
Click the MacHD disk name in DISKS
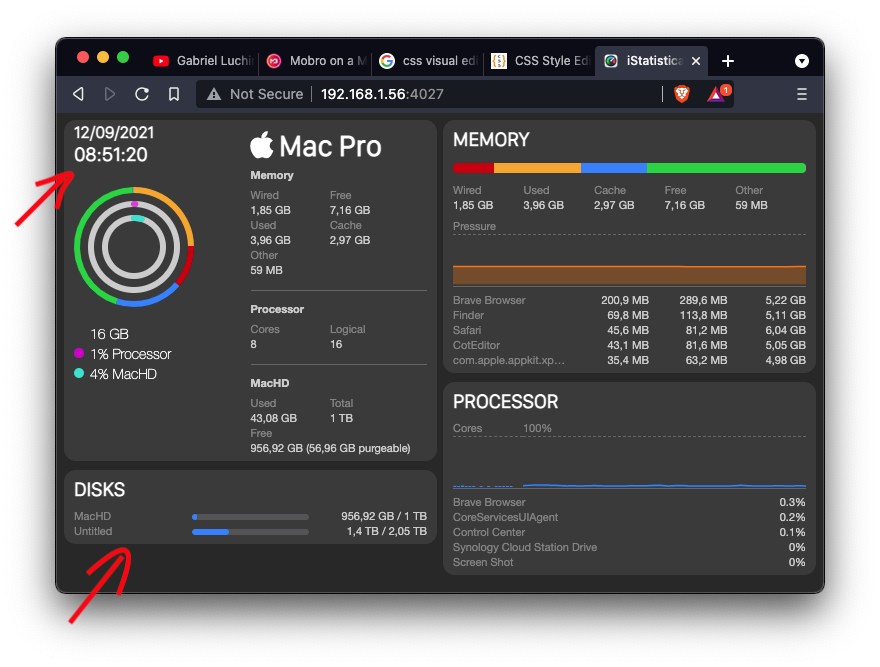(93, 516)
